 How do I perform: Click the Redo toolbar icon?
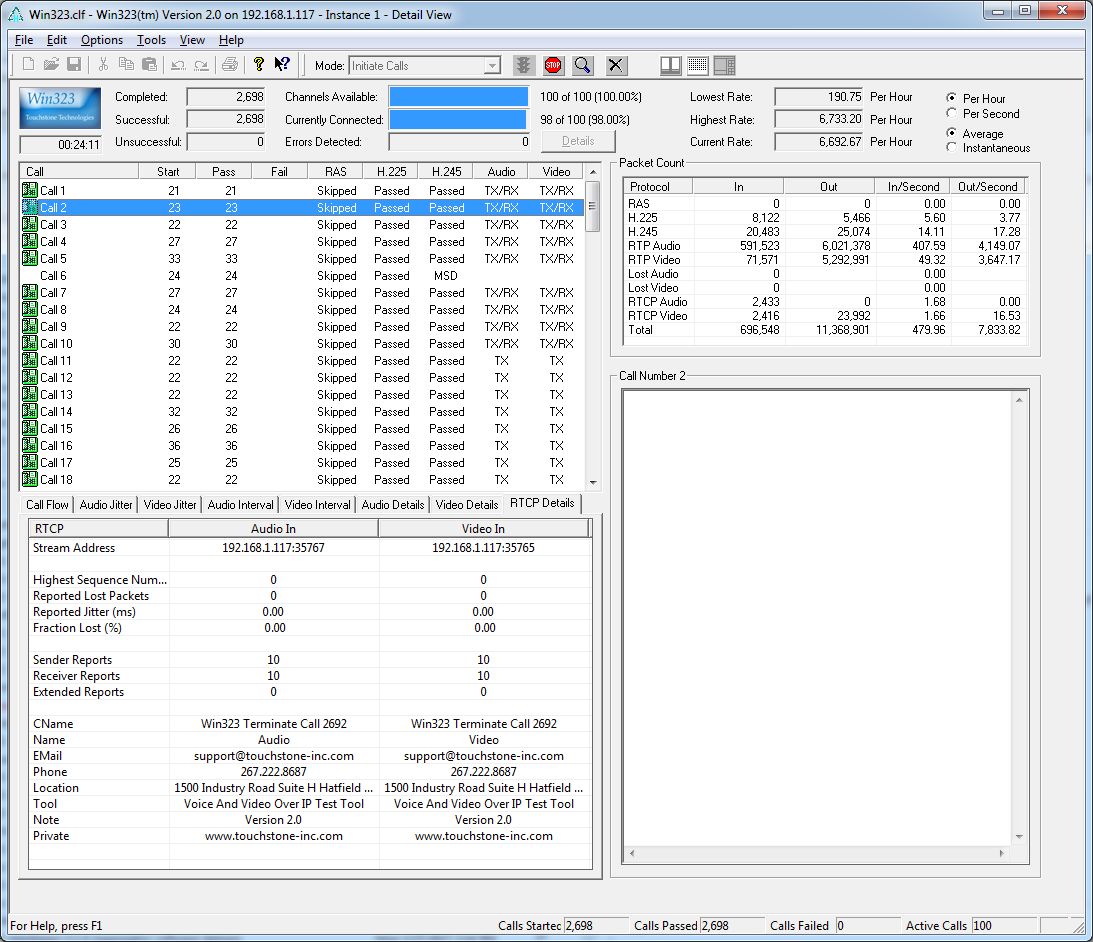[x=201, y=65]
